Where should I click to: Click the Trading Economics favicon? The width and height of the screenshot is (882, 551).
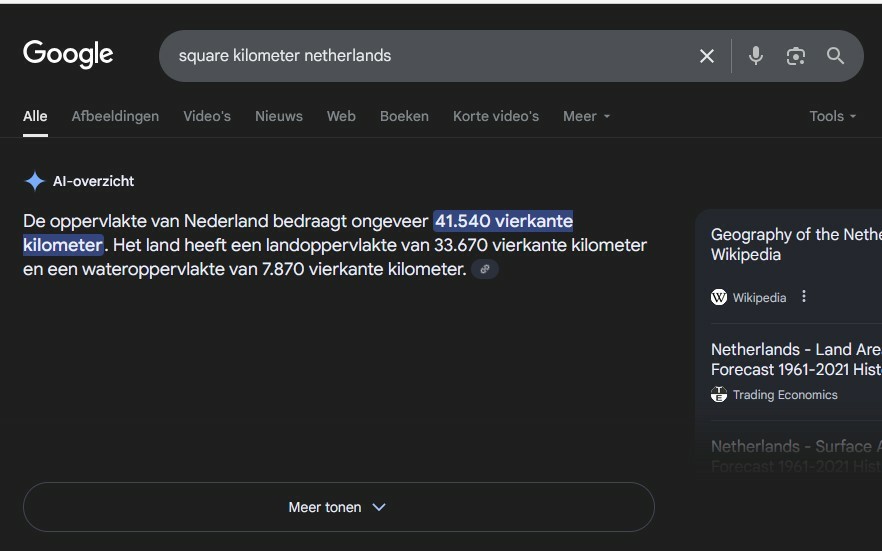click(719, 395)
